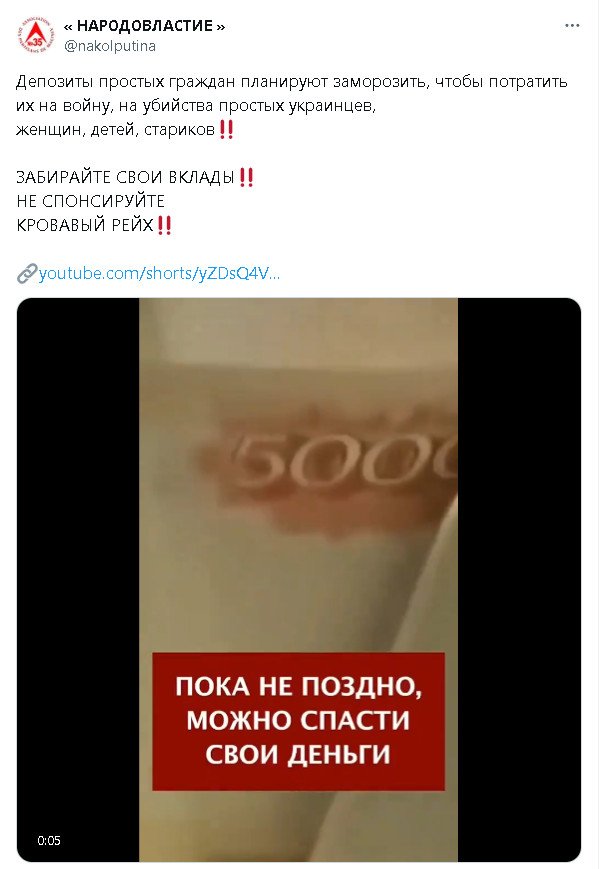
Task: Click the text line НЕ СПОНСИРУЙТЕ
Action: pyautogui.click(x=91, y=201)
